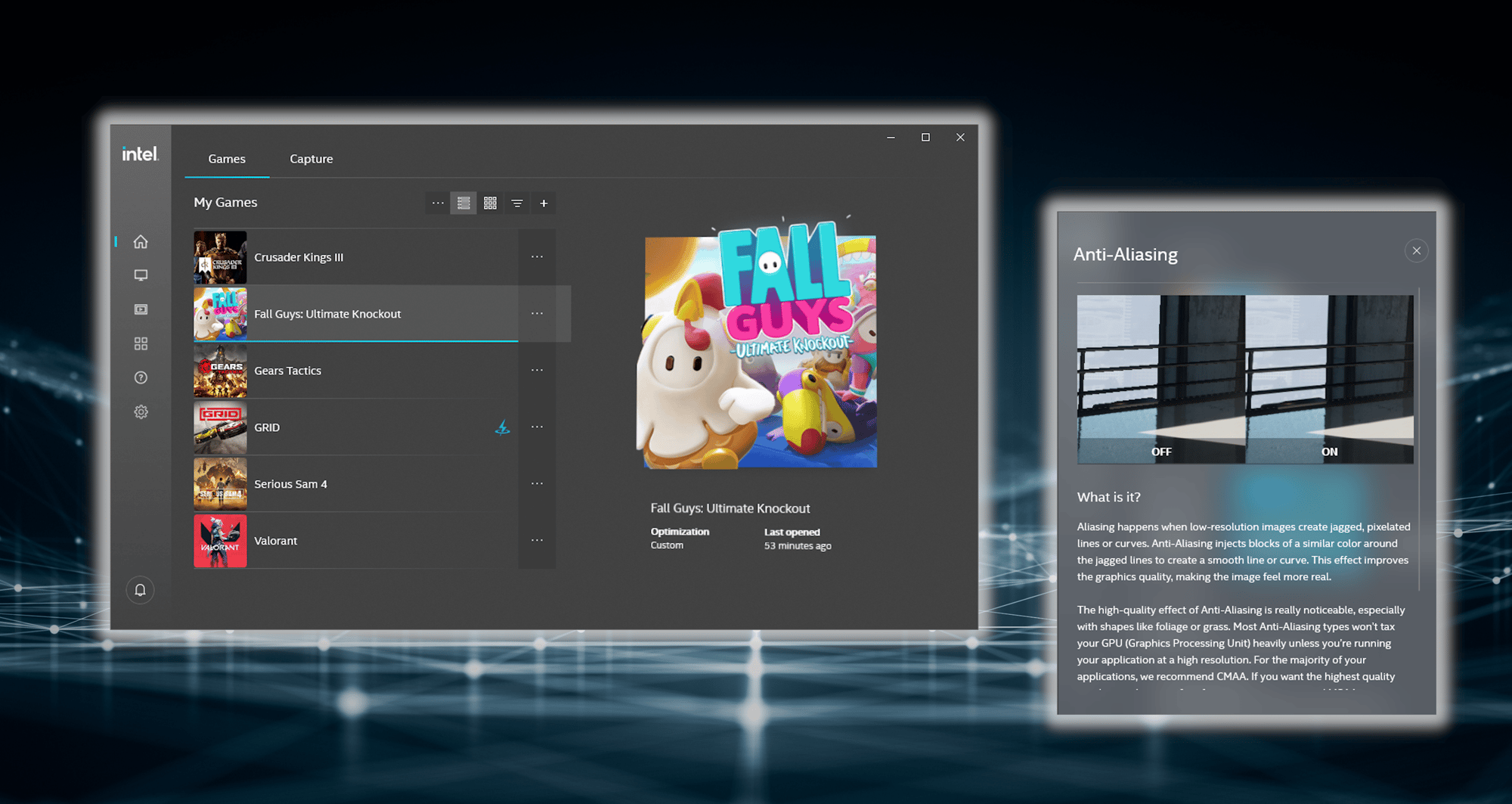Screen dimensions: 1512x804
Task: Open the Help section from sidebar
Action: (141, 377)
